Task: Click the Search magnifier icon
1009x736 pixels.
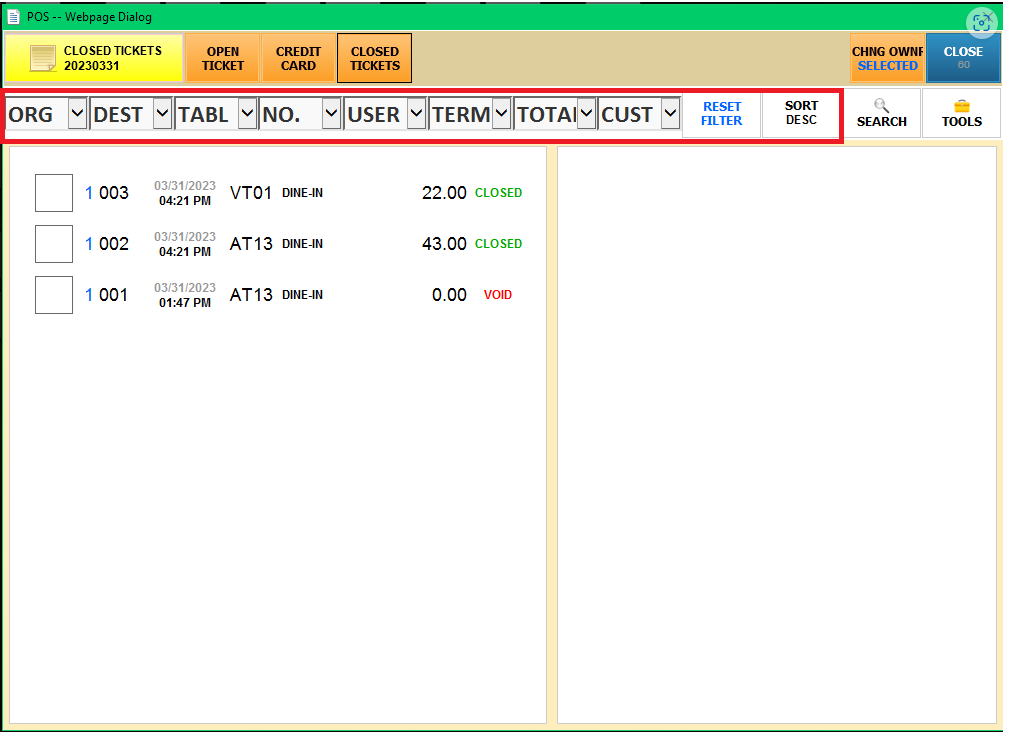Action: coord(881,105)
